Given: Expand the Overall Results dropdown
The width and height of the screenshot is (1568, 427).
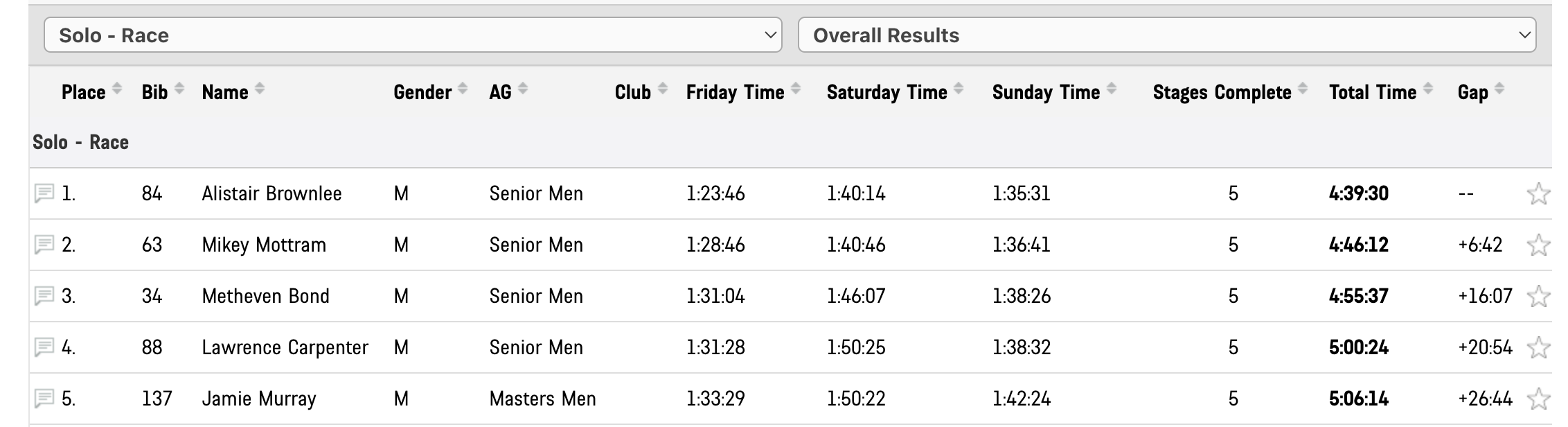Looking at the screenshot, I should [1167, 35].
